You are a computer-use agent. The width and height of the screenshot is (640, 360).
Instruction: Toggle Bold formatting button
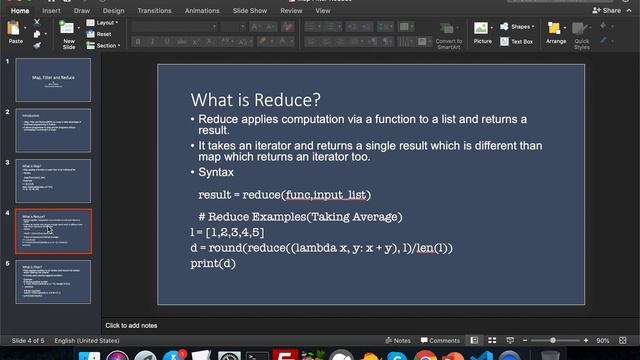pos(138,42)
